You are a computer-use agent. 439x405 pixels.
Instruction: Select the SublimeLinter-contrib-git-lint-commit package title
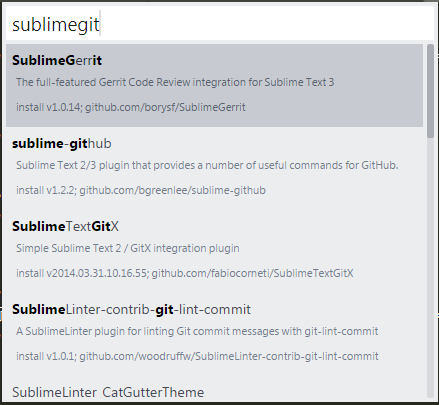click(x=131, y=310)
